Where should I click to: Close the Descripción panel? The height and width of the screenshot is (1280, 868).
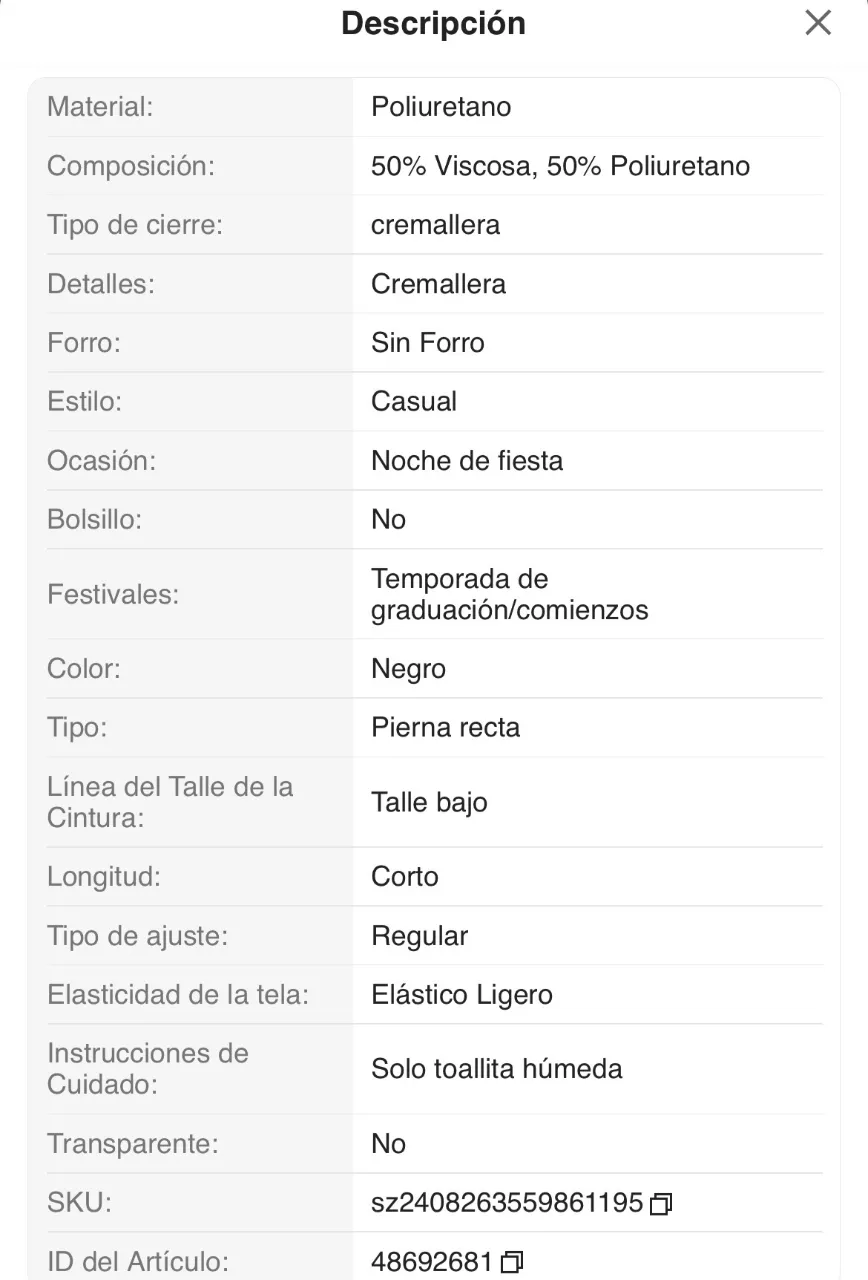click(x=818, y=23)
